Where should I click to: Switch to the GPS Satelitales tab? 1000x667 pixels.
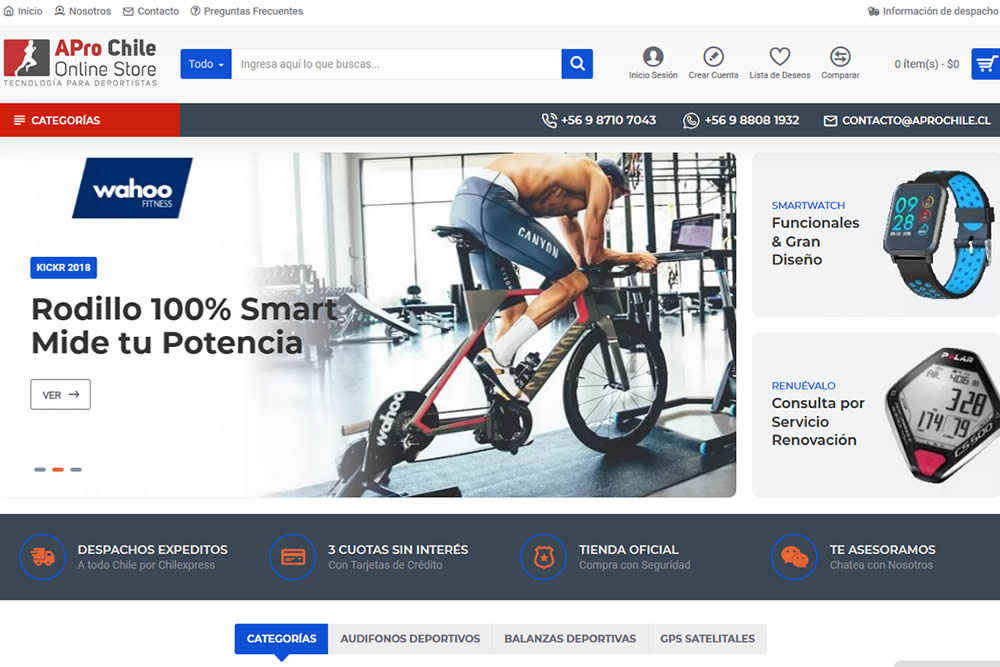click(x=707, y=638)
